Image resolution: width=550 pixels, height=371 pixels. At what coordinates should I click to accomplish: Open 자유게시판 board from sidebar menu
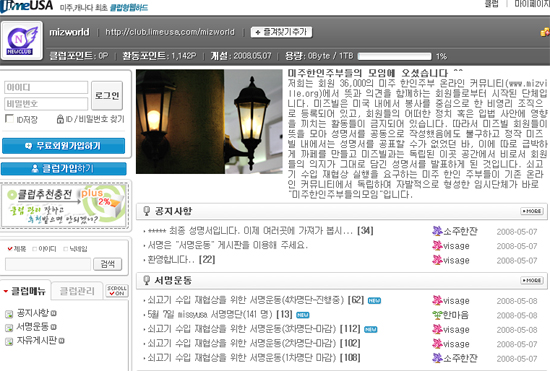pyautogui.click(x=37, y=340)
